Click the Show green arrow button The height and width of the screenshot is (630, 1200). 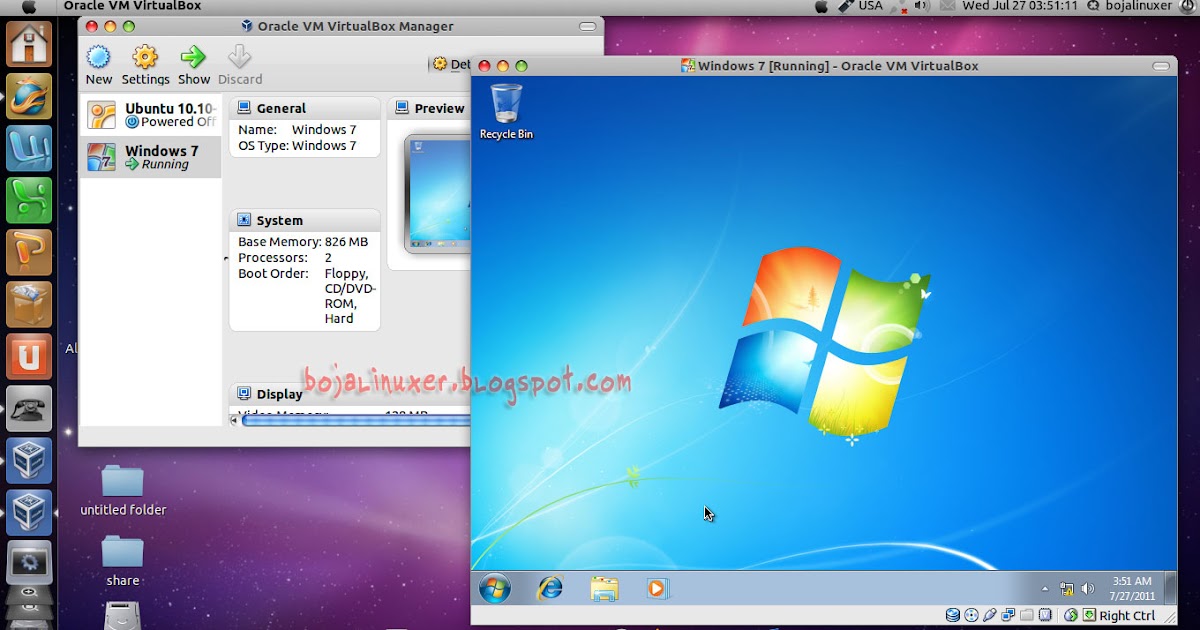point(194,65)
